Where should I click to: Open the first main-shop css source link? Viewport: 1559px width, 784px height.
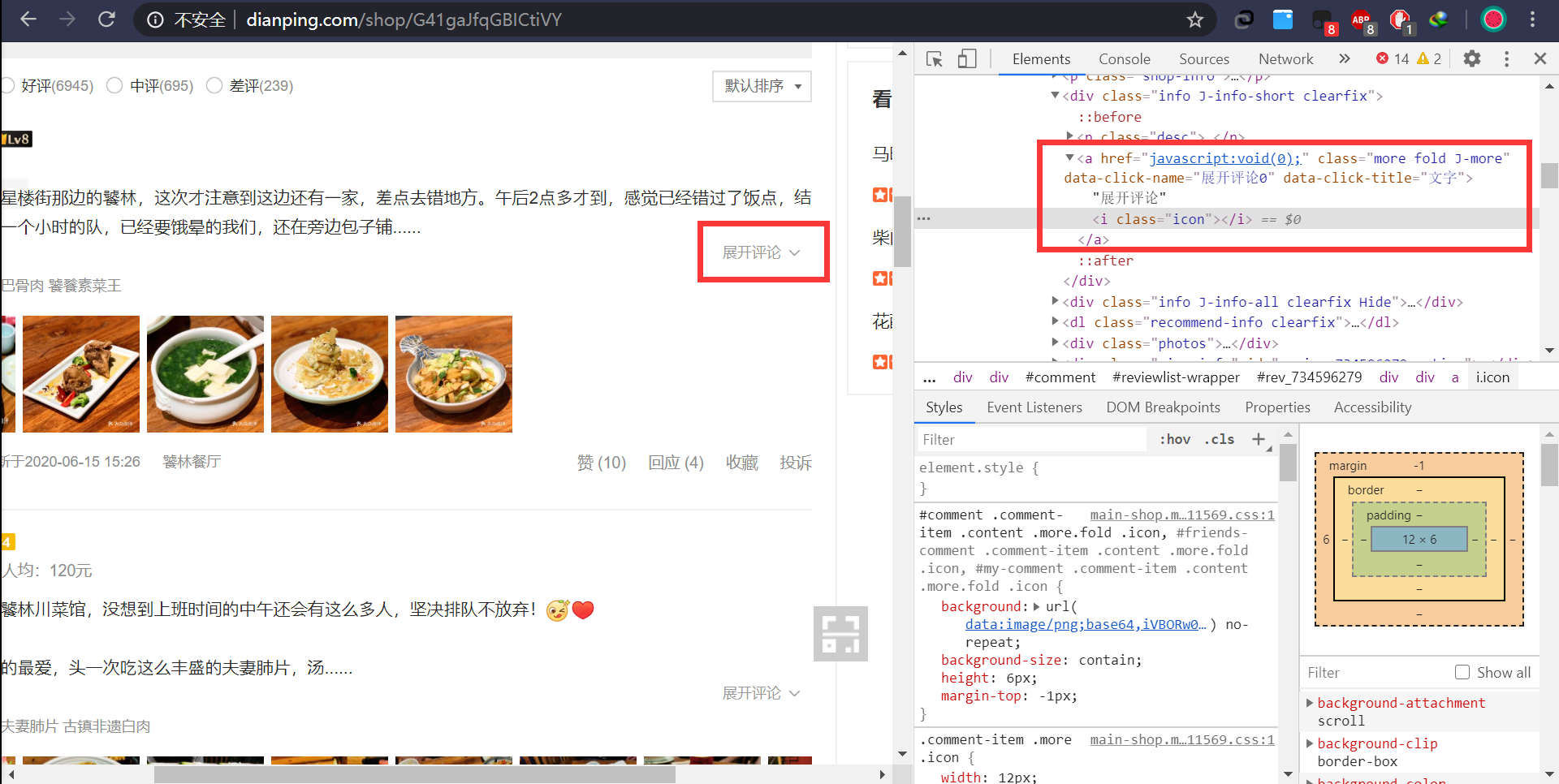[x=1182, y=515]
